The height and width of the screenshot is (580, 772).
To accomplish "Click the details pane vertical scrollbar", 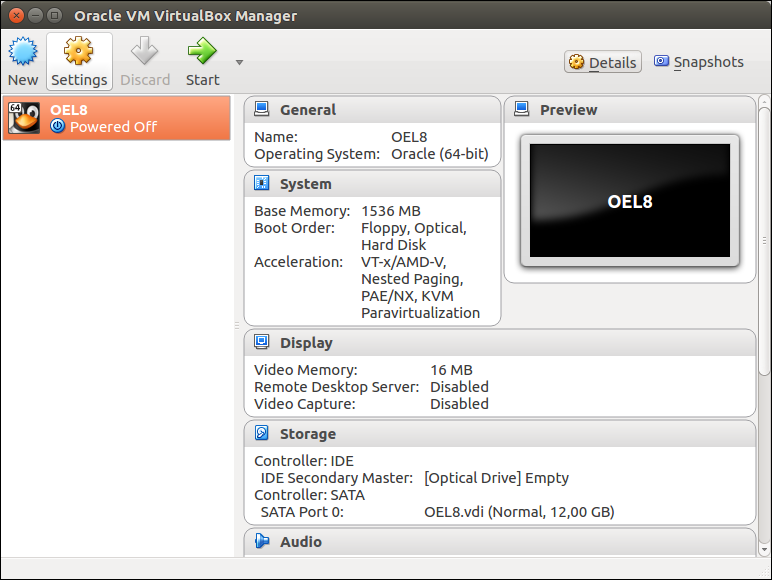I will click(x=764, y=241).
